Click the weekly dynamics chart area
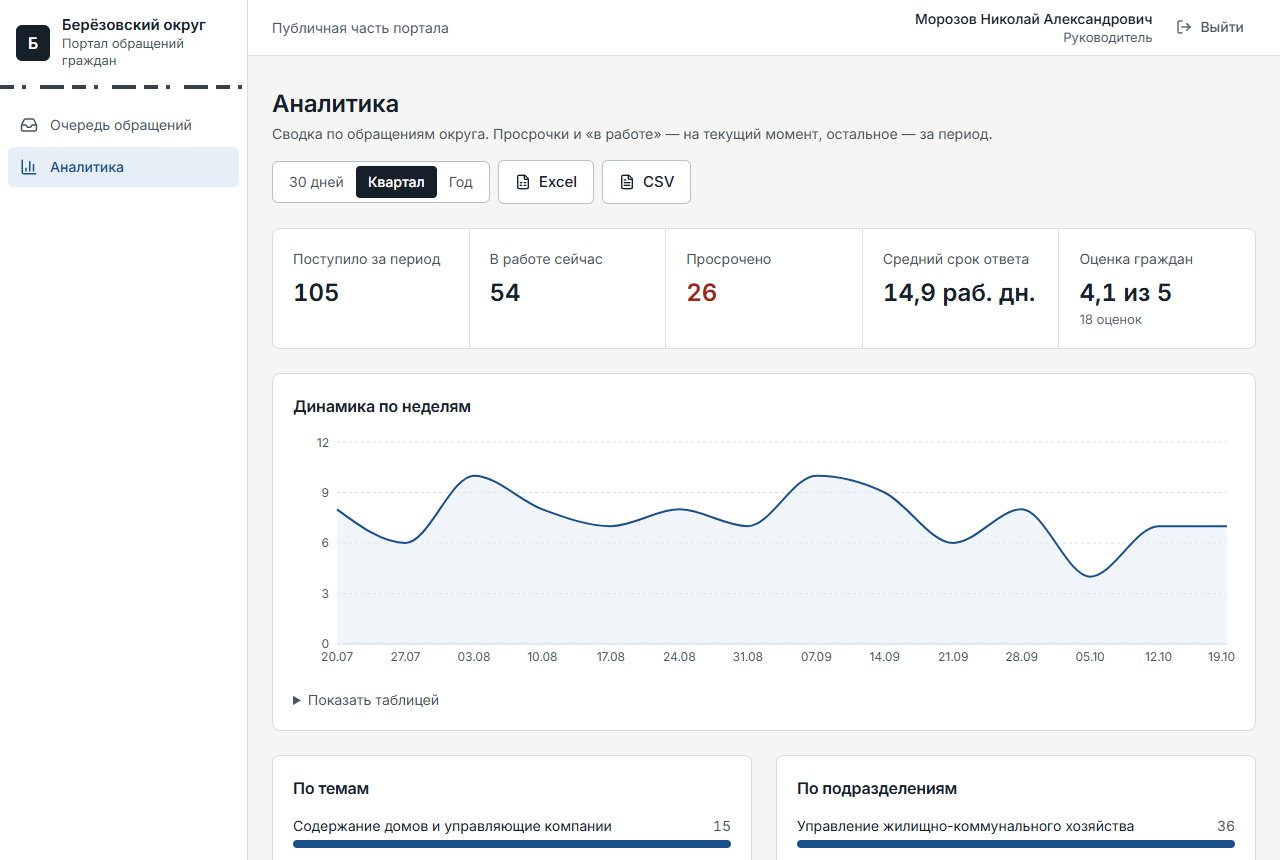Image resolution: width=1280 pixels, height=860 pixels. coord(782,543)
